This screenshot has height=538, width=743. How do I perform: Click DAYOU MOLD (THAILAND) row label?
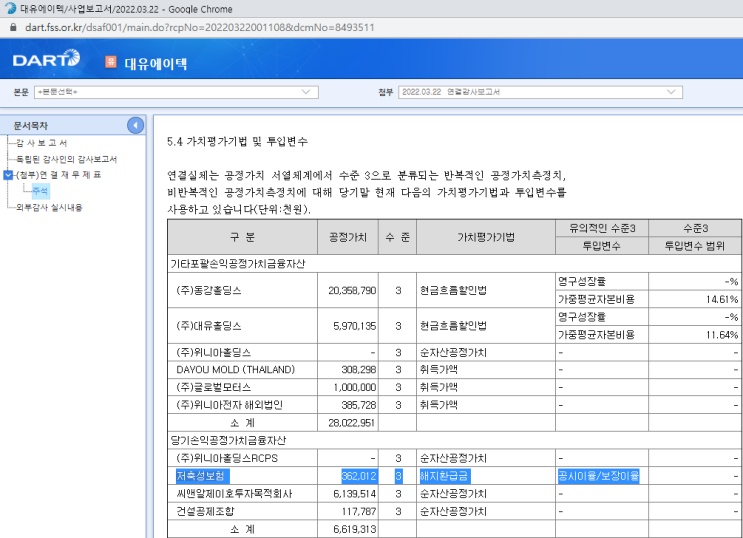click(x=236, y=369)
